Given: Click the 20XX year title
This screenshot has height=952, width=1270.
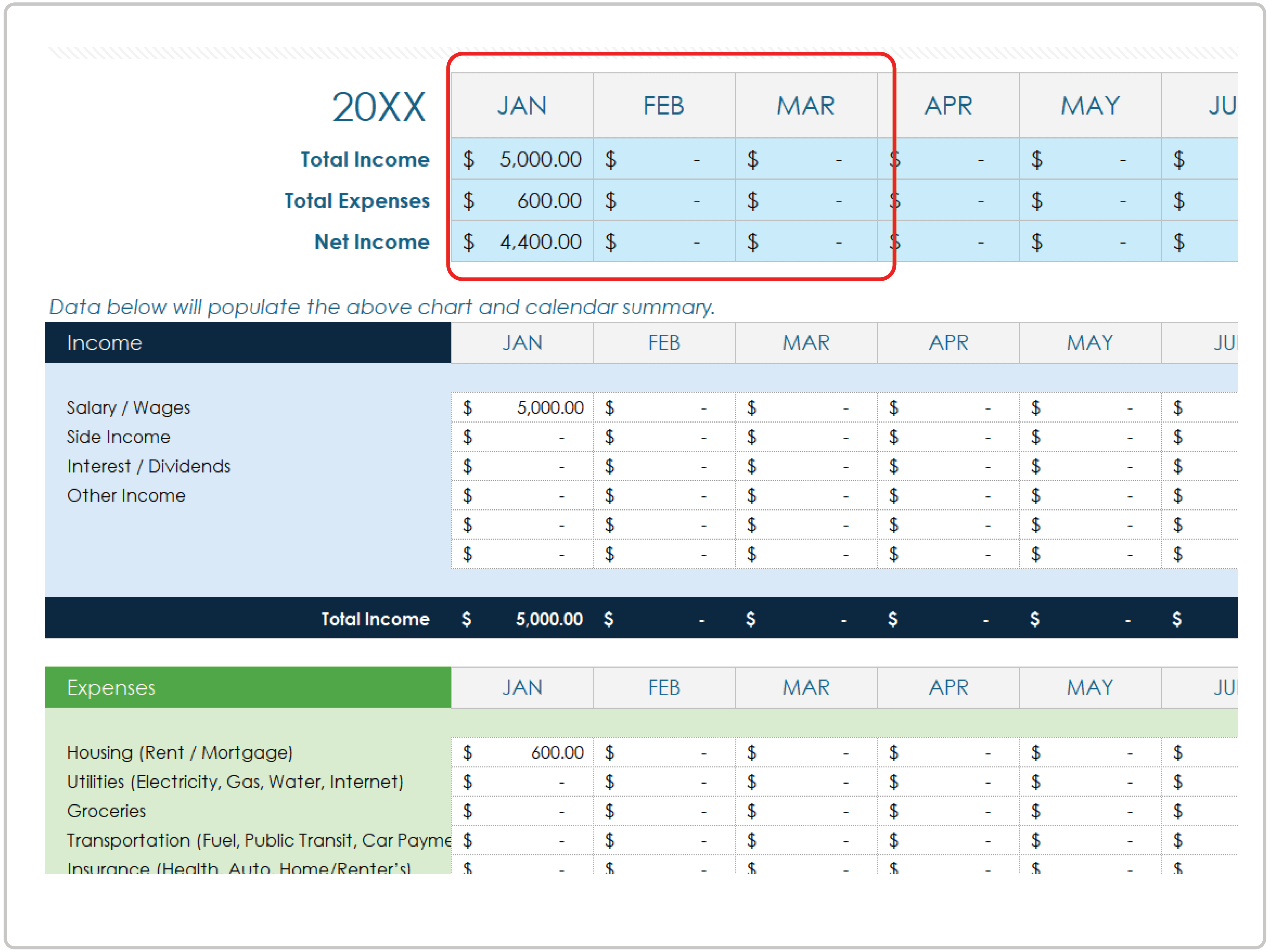Looking at the screenshot, I should [378, 107].
